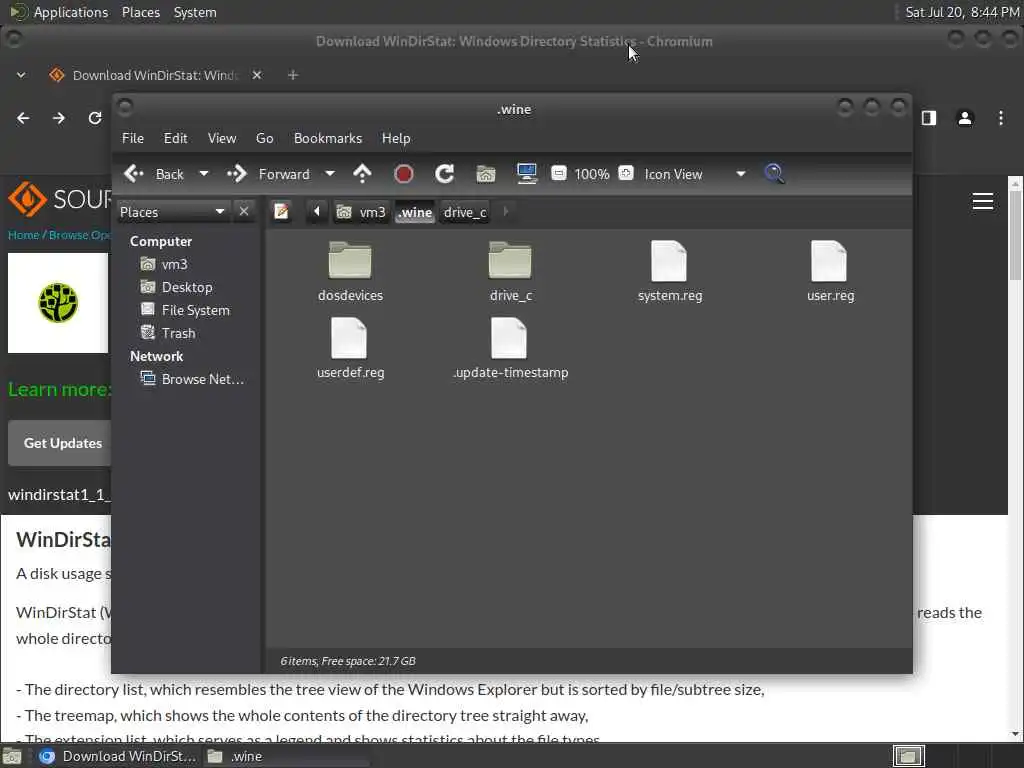
Task: Click the WinDirStat project logo thumbnail
Action: point(58,303)
